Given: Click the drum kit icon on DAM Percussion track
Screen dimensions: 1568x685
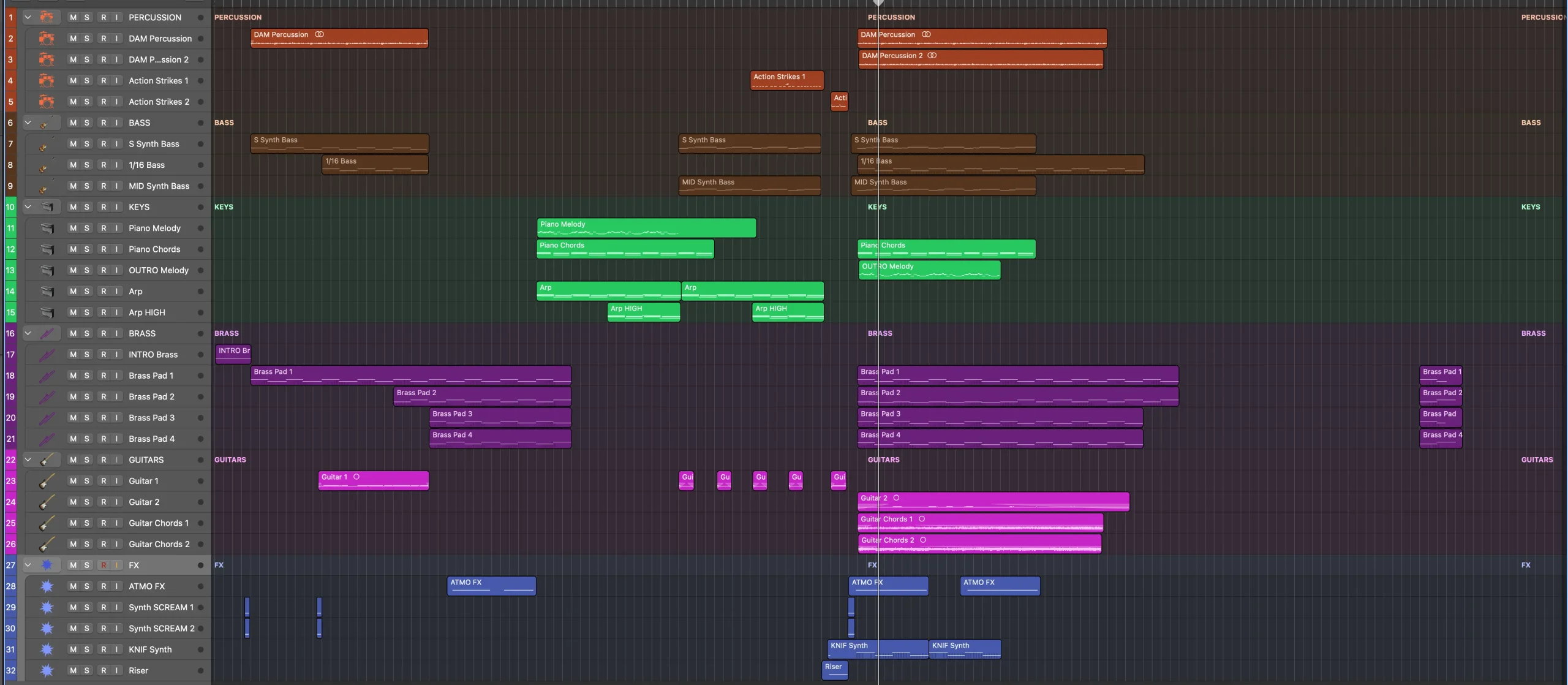Looking at the screenshot, I should click(47, 39).
